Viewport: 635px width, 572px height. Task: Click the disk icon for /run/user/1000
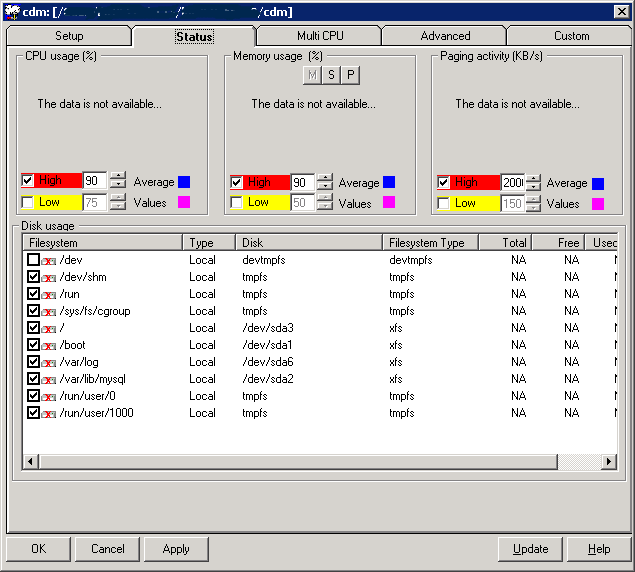48,413
